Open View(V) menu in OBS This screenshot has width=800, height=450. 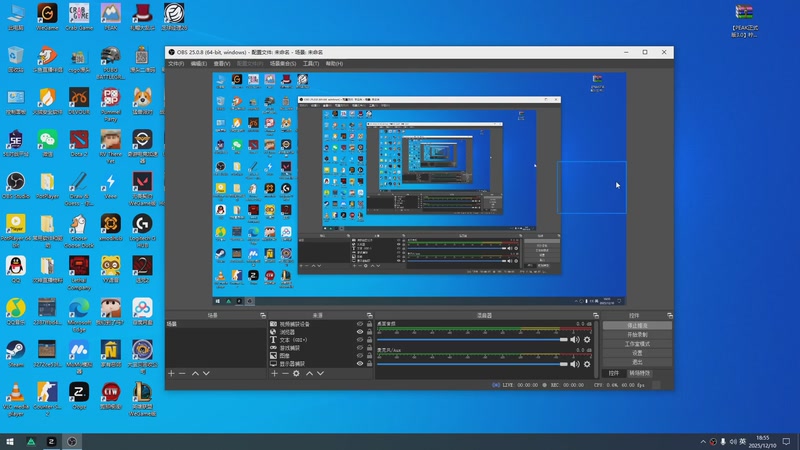coord(221,64)
